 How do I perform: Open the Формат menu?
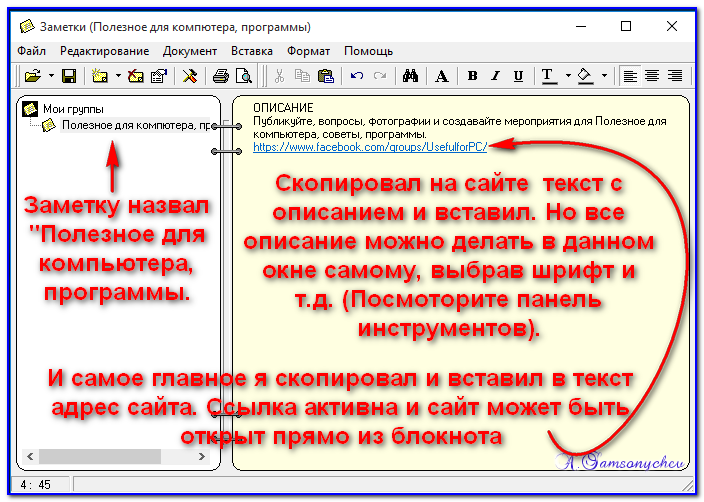click(308, 51)
